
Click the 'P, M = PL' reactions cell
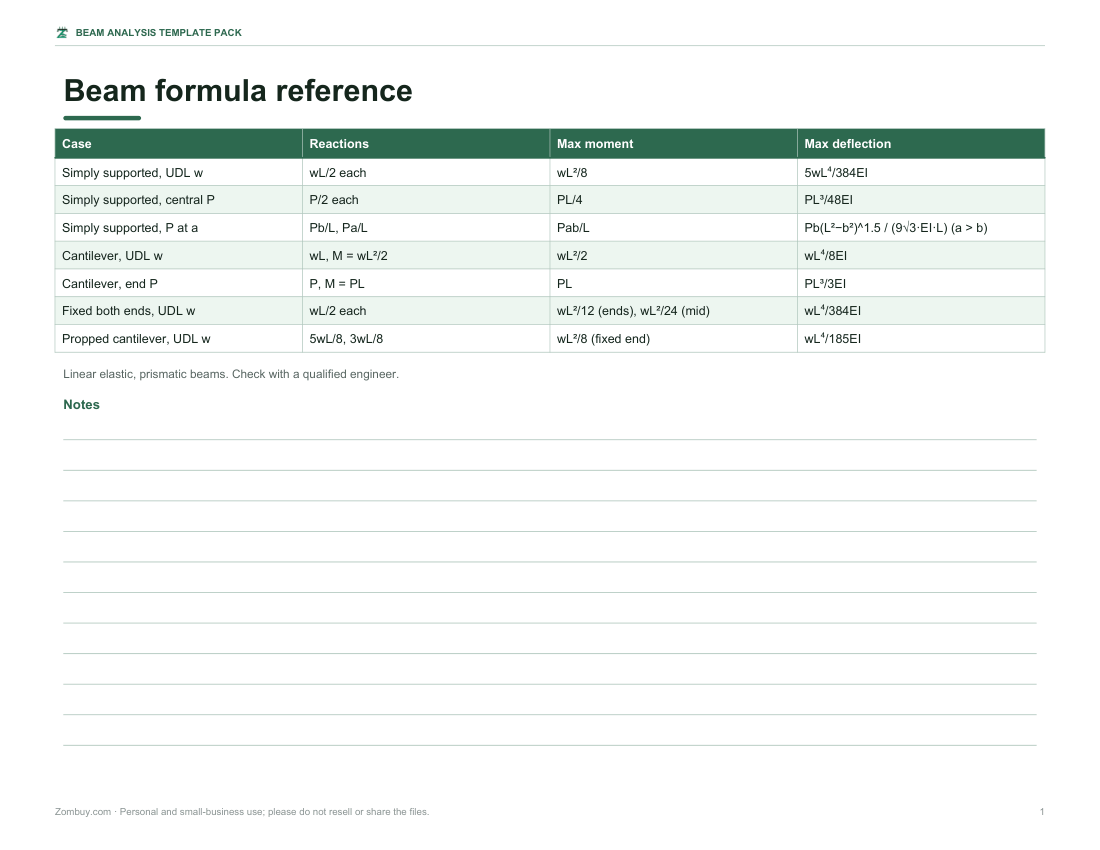426,283
